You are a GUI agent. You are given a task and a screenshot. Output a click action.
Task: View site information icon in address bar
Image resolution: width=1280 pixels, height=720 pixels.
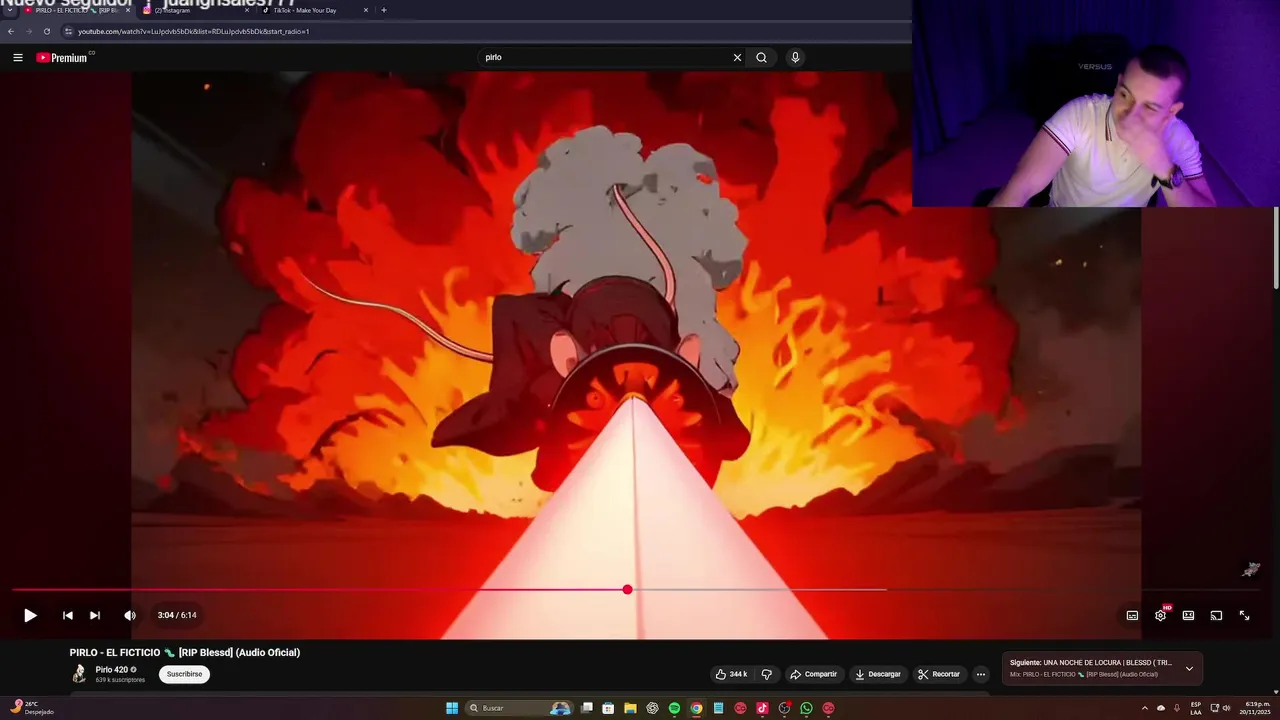pyautogui.click(x=69, y=31)
